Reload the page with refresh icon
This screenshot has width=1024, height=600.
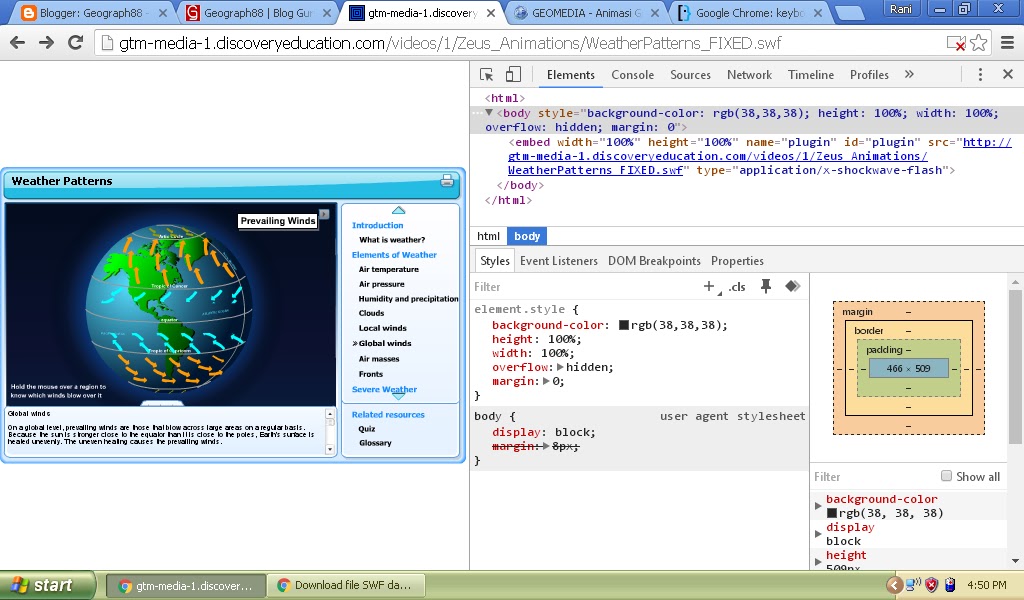pos(76,43)
